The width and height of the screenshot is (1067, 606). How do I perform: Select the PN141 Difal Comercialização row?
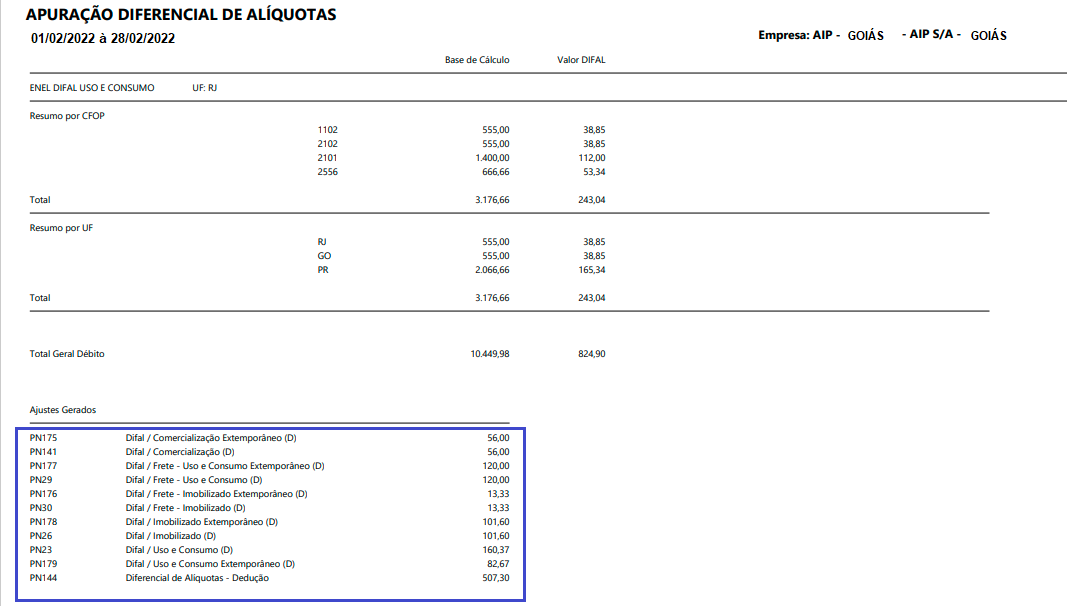coord(269,452)
